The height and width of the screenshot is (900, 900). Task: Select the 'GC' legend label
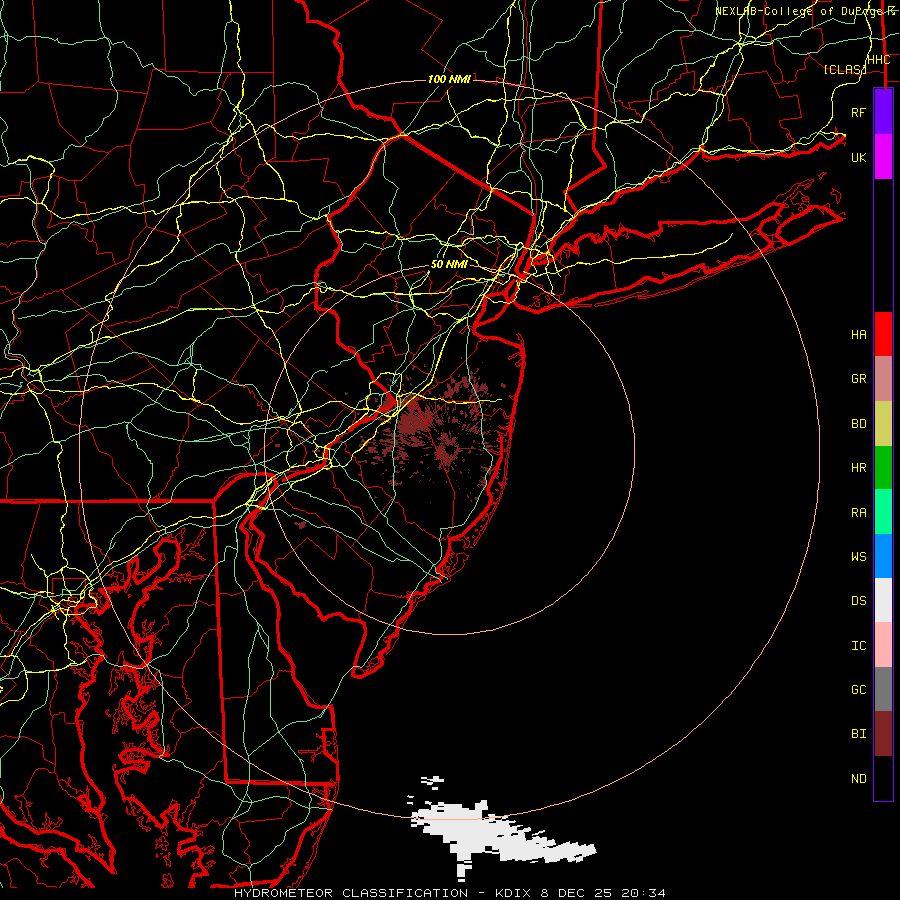click(x=859, y=690)
